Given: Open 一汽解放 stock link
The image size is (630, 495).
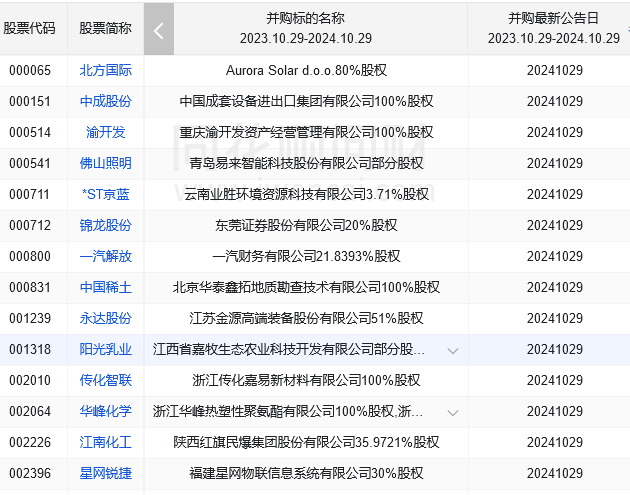Looking at the screenshot, I should tap(106, 257).
